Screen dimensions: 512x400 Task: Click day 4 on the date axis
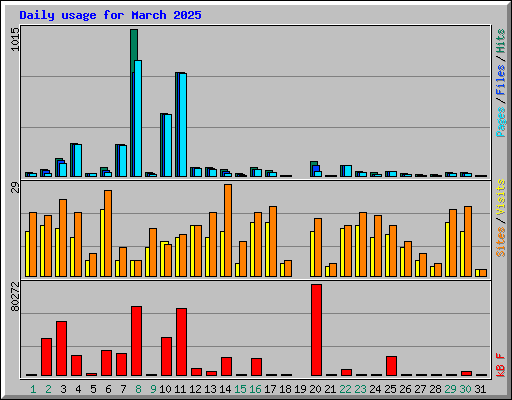78,389
